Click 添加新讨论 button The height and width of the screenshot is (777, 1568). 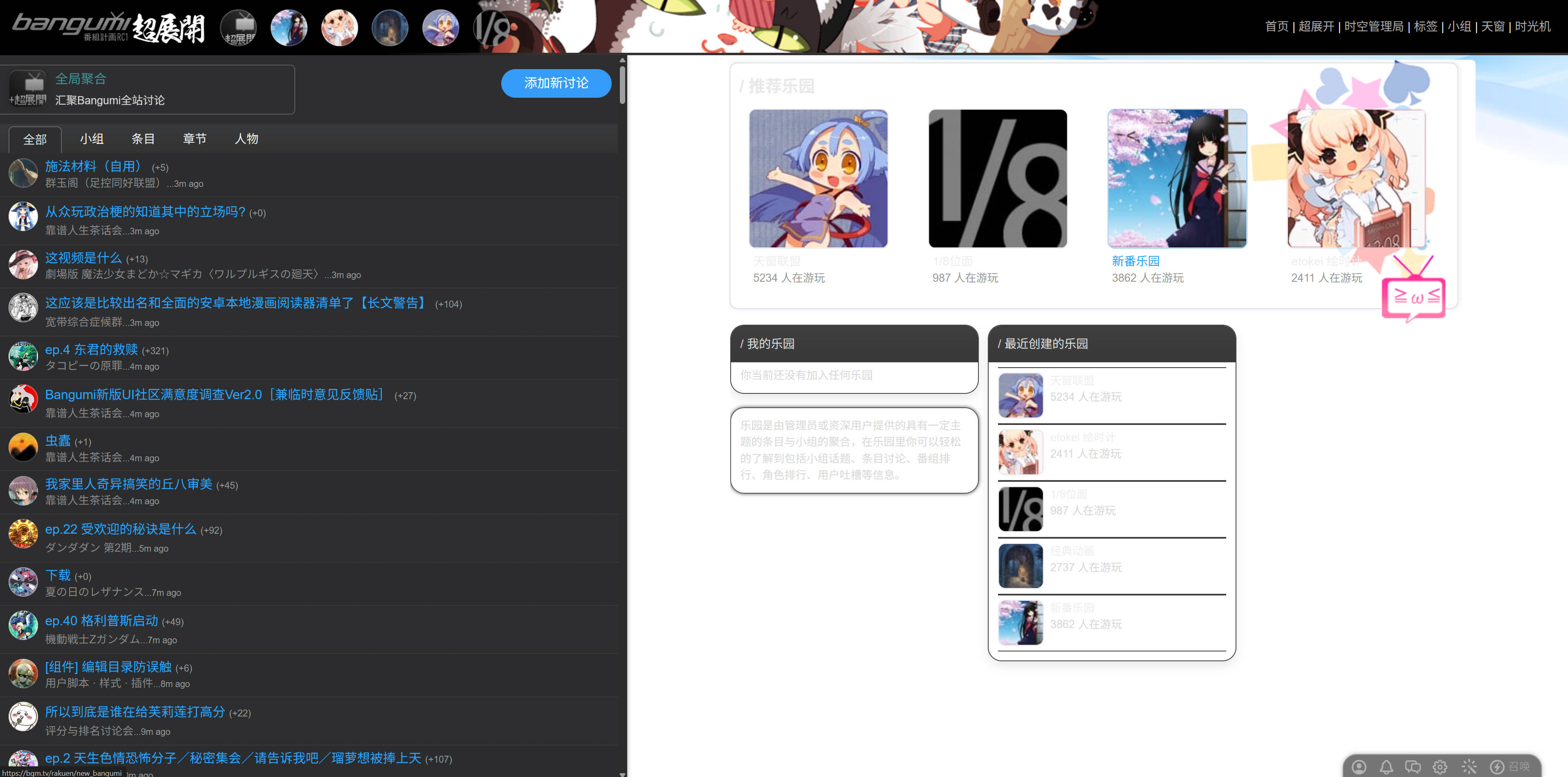tap(556, 83)
